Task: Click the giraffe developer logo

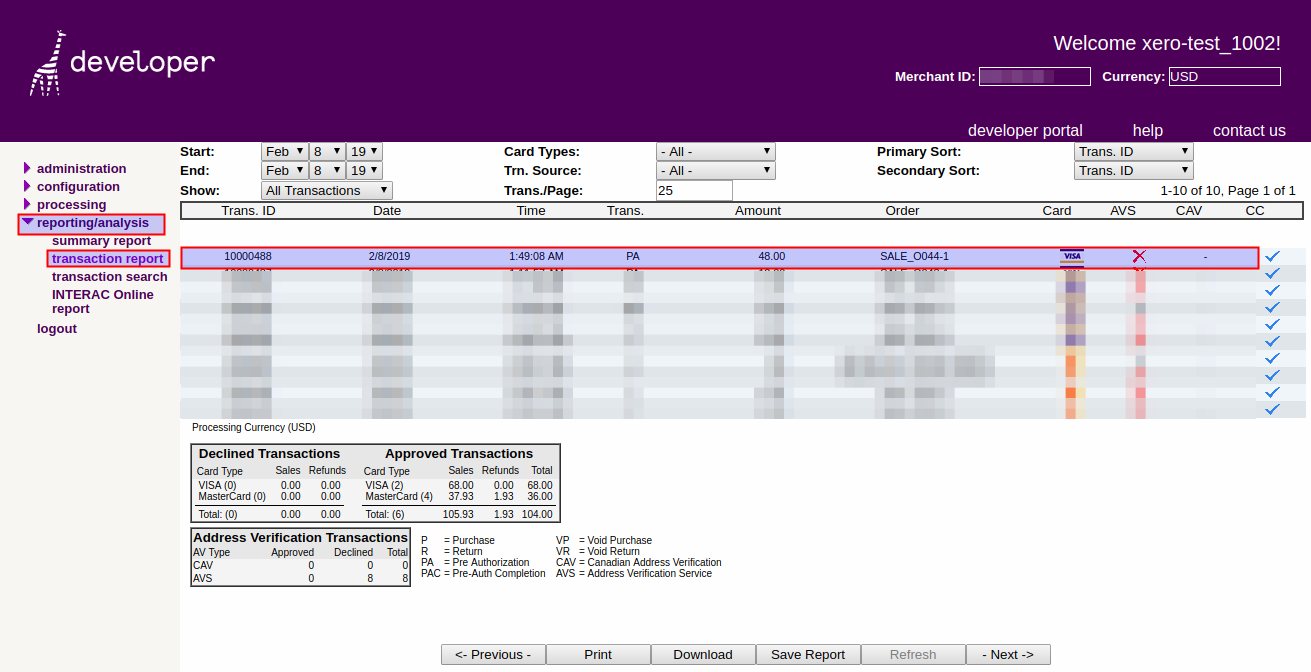Action: 121,63
